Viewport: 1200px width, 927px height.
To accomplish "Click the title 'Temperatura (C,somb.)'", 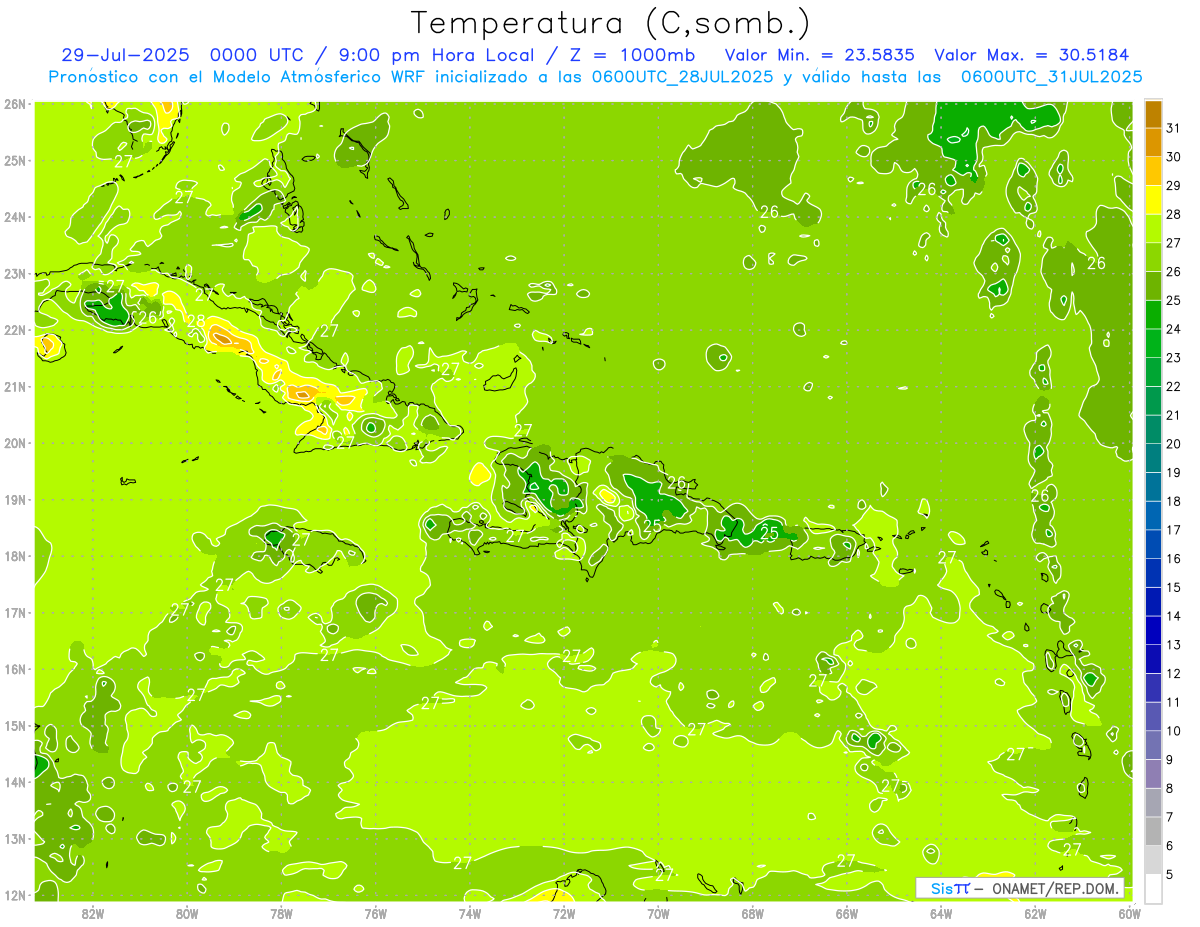I will point(611,24).
